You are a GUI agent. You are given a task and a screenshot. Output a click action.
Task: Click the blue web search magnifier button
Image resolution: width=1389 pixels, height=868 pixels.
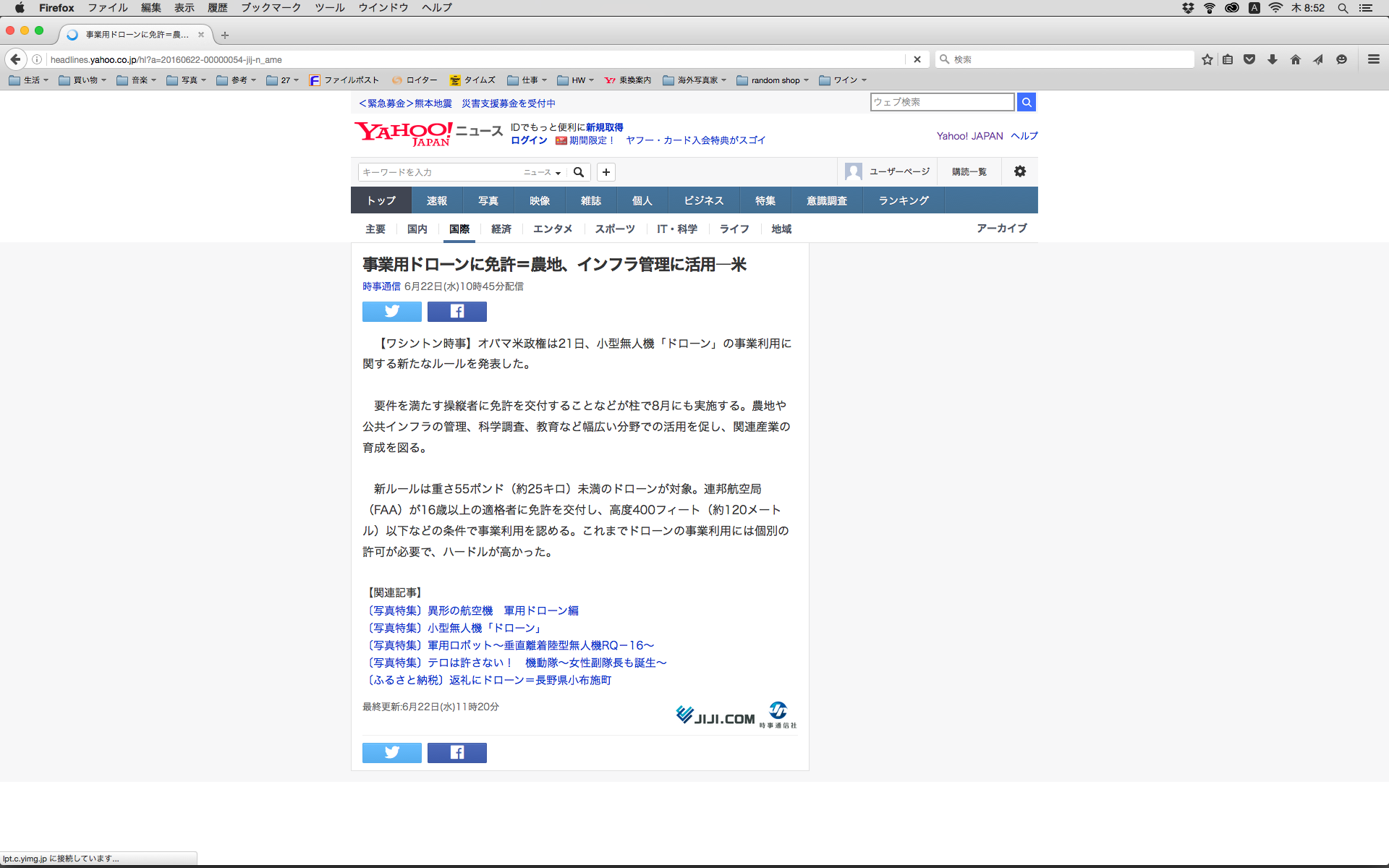tap(1026, 102)
